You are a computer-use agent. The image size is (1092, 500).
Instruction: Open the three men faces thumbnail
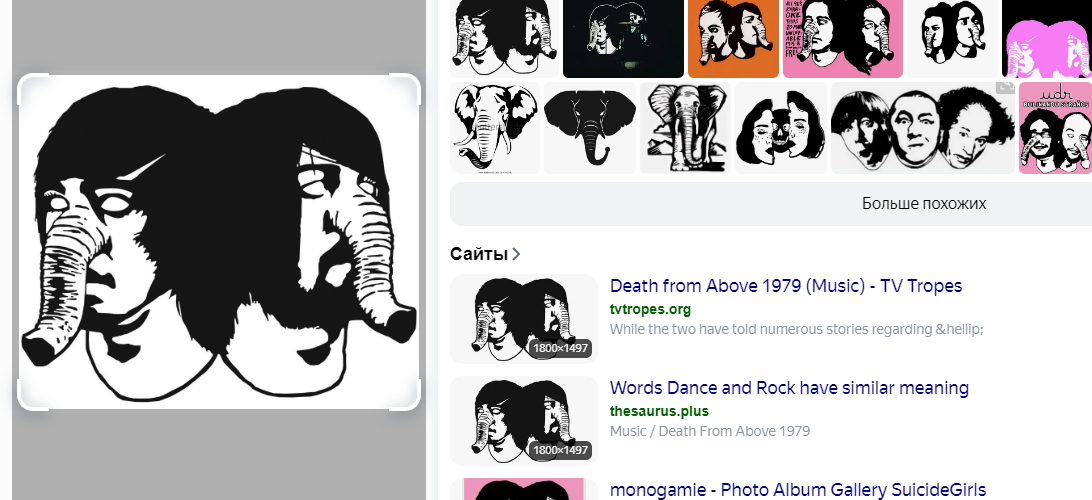(x=923, y=128)
